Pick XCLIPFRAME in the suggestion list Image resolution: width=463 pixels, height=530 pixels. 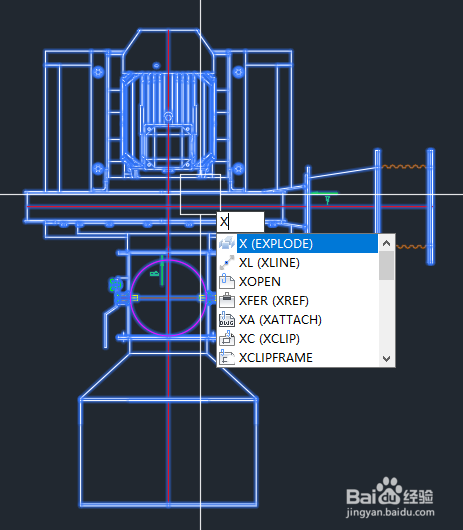[x=298, y=357]
